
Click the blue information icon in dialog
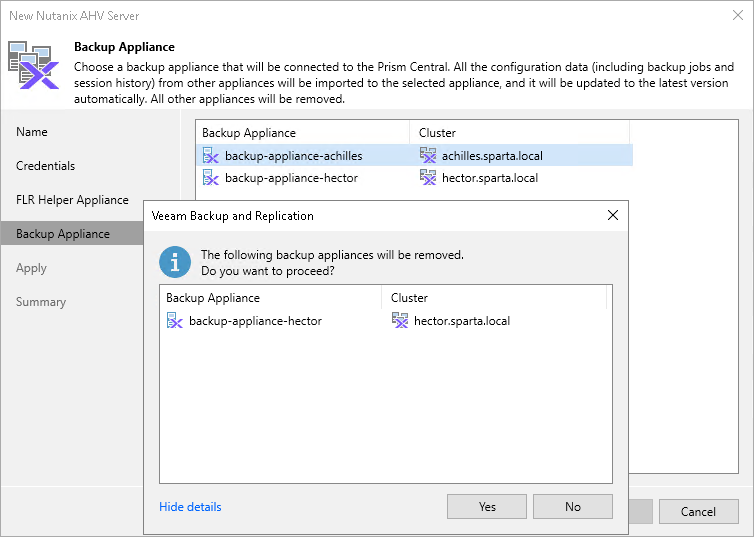click(177, 262)
